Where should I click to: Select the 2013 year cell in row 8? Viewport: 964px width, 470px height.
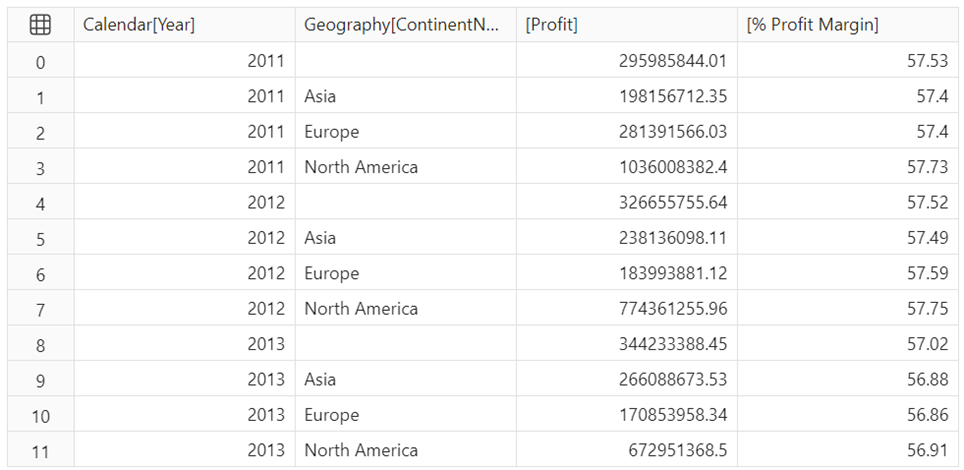pyautogui.click(x=267, y=344)
